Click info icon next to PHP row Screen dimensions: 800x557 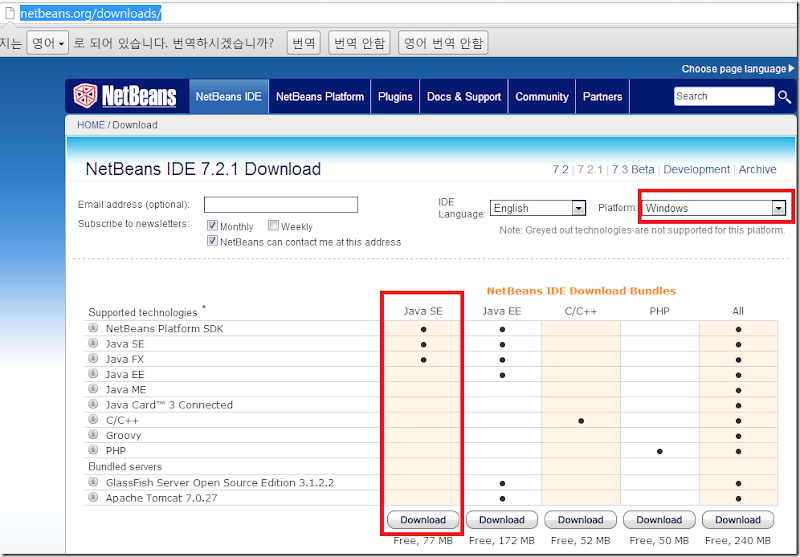click(x=93, y=450)
